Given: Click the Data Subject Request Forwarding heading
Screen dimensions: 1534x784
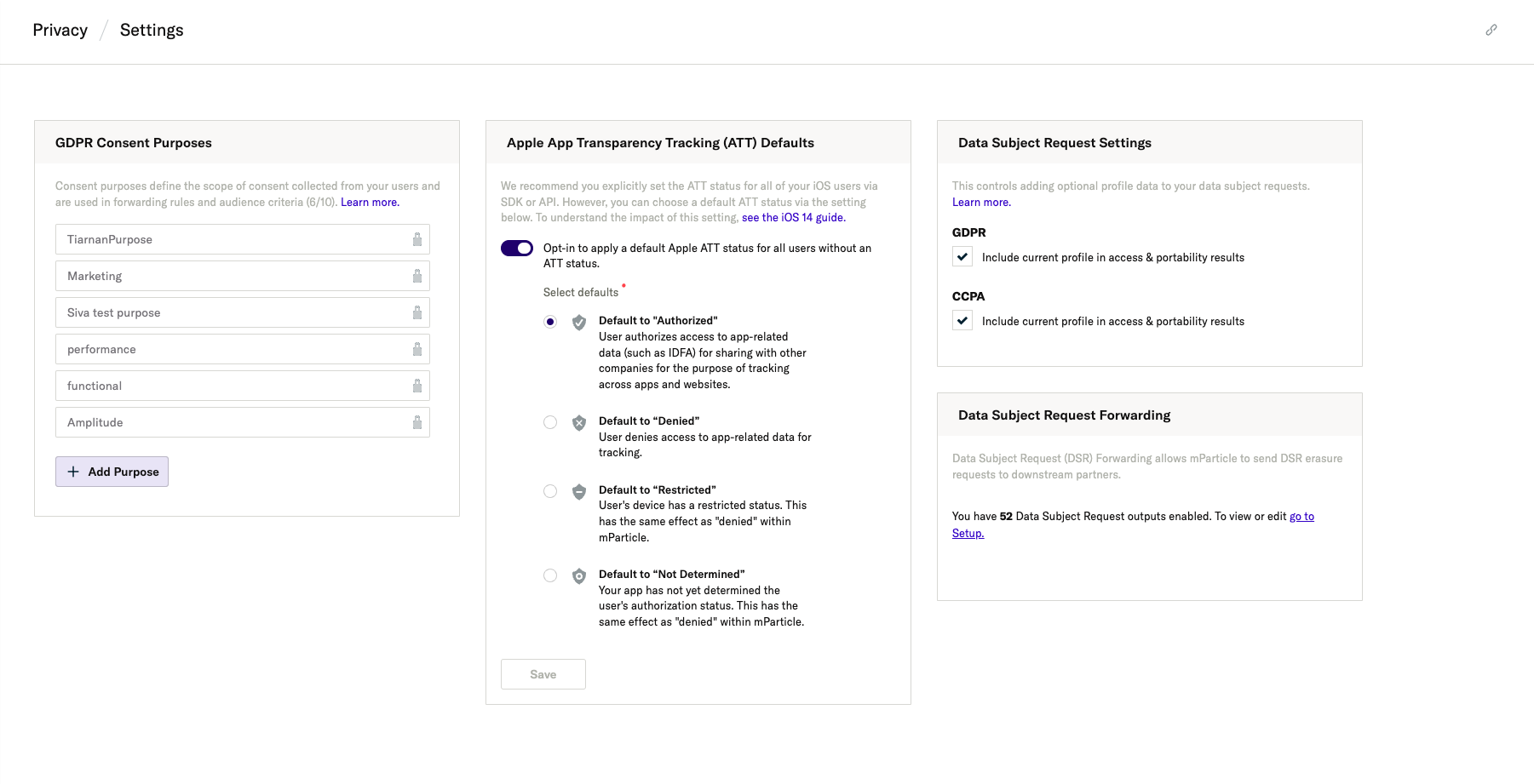Looking at the screenshot, I should 1065,415.
